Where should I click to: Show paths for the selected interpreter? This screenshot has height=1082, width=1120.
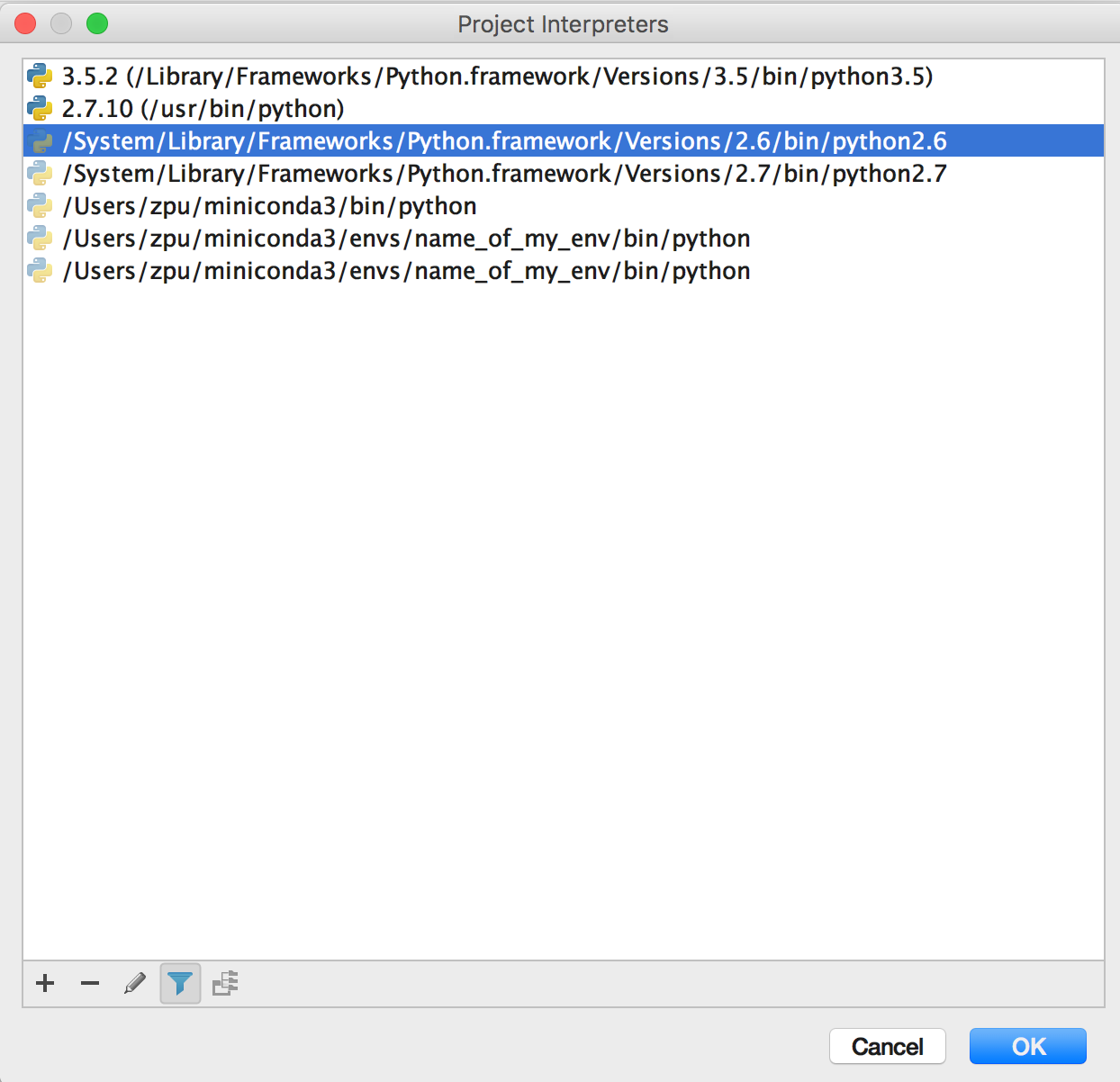[x=225, y=983]
